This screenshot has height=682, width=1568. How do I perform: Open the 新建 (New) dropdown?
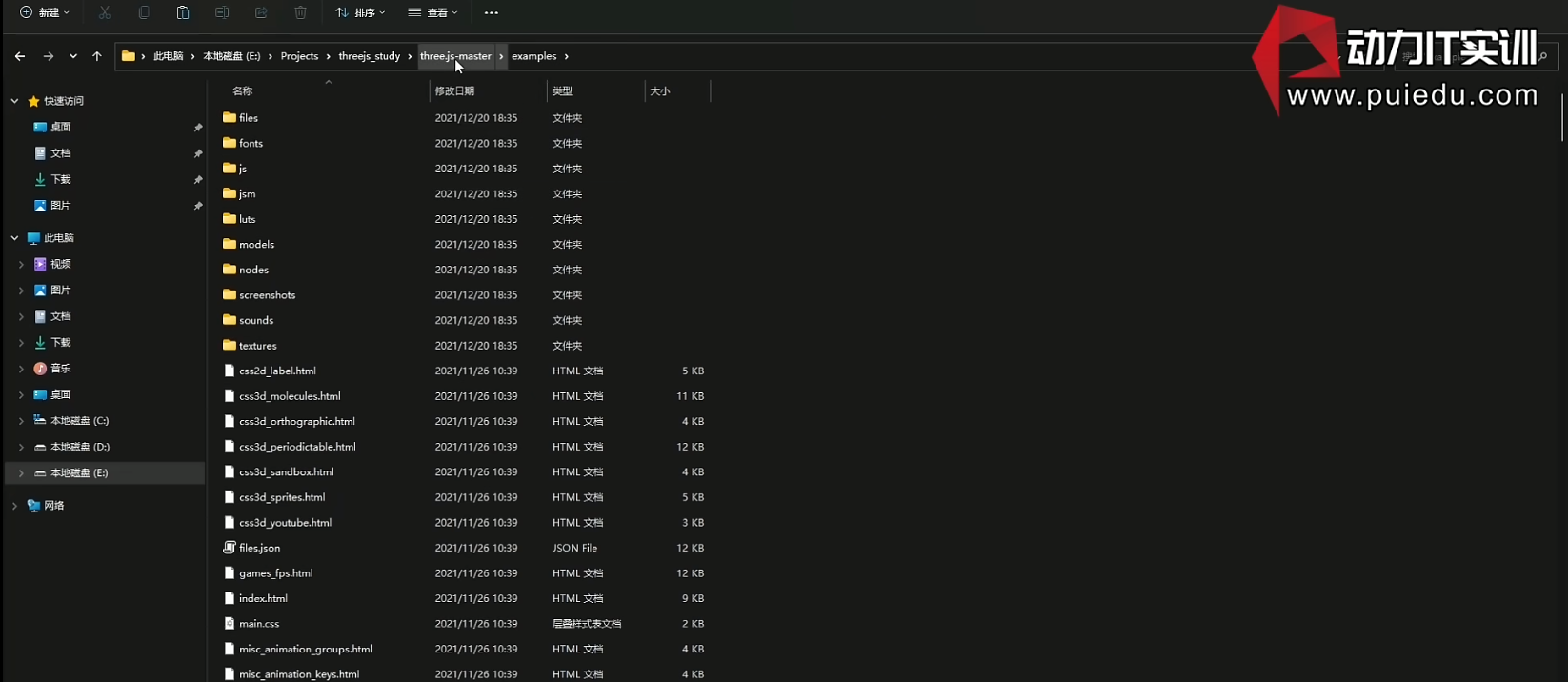(x=45, y=12)
